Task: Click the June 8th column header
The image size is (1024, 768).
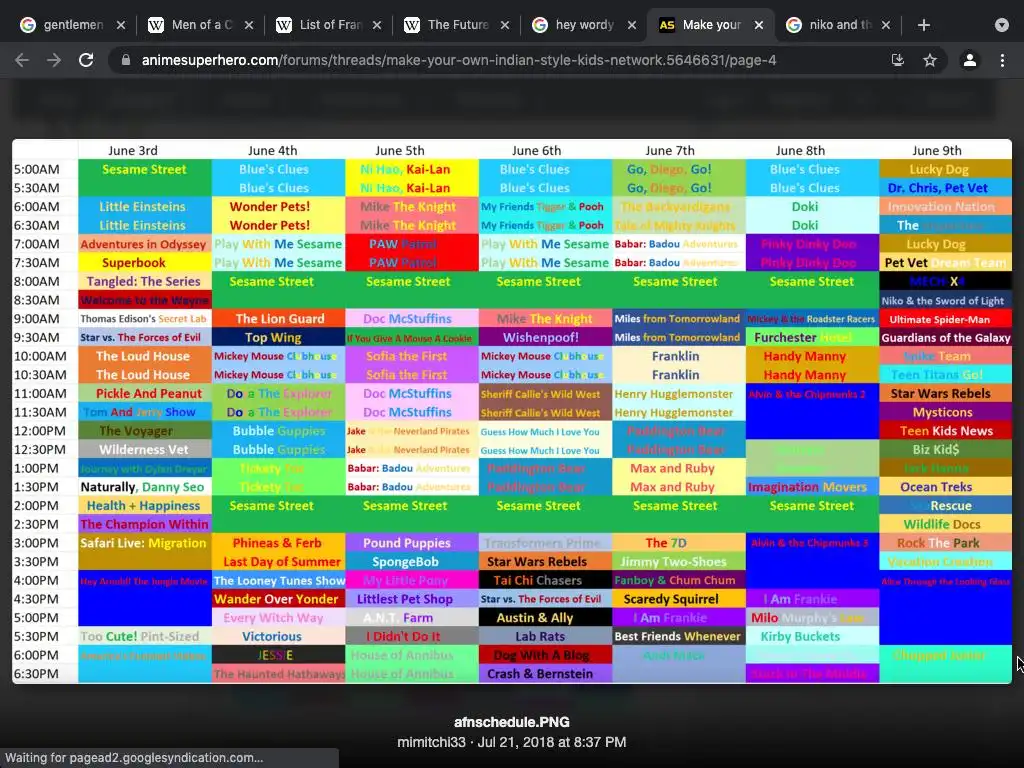Action: click(x=800, y=150)
